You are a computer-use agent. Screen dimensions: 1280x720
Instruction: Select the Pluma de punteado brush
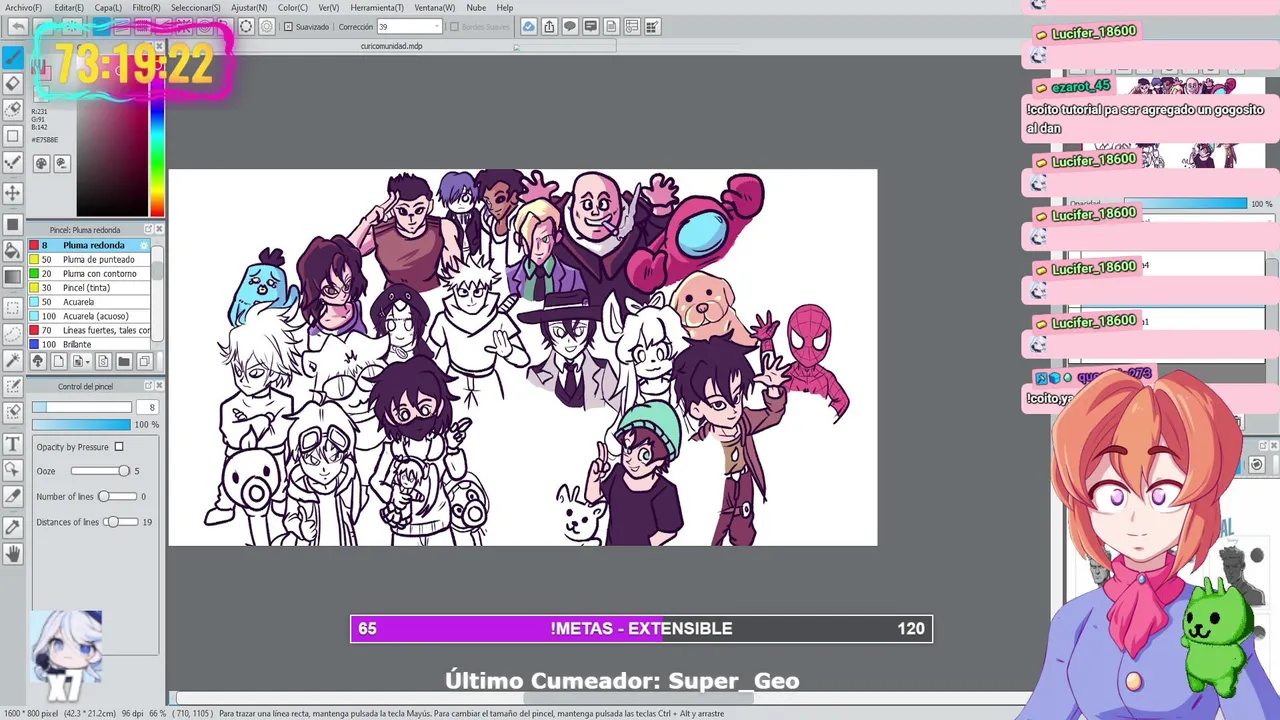(x=89, y=259)
